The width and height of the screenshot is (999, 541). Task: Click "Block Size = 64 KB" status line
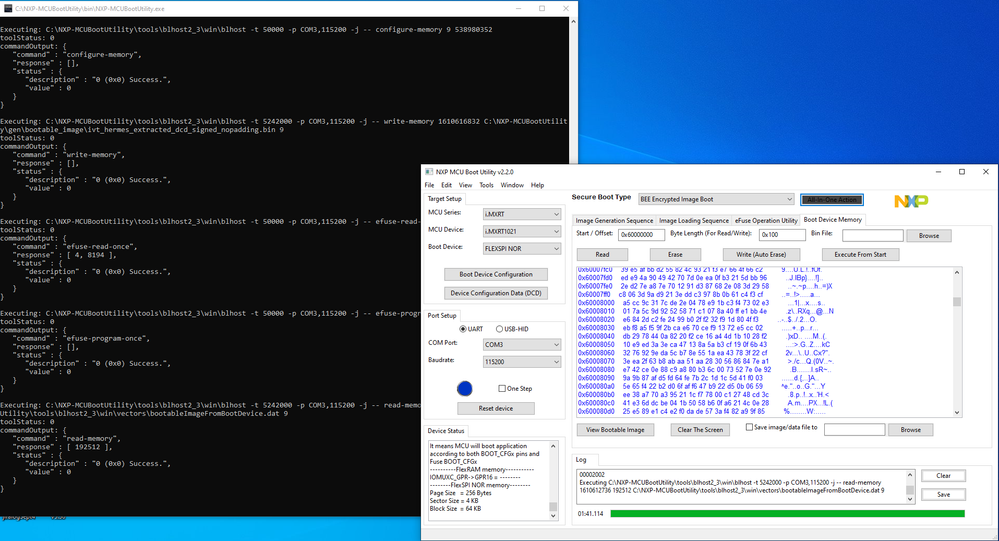point(455,509)
